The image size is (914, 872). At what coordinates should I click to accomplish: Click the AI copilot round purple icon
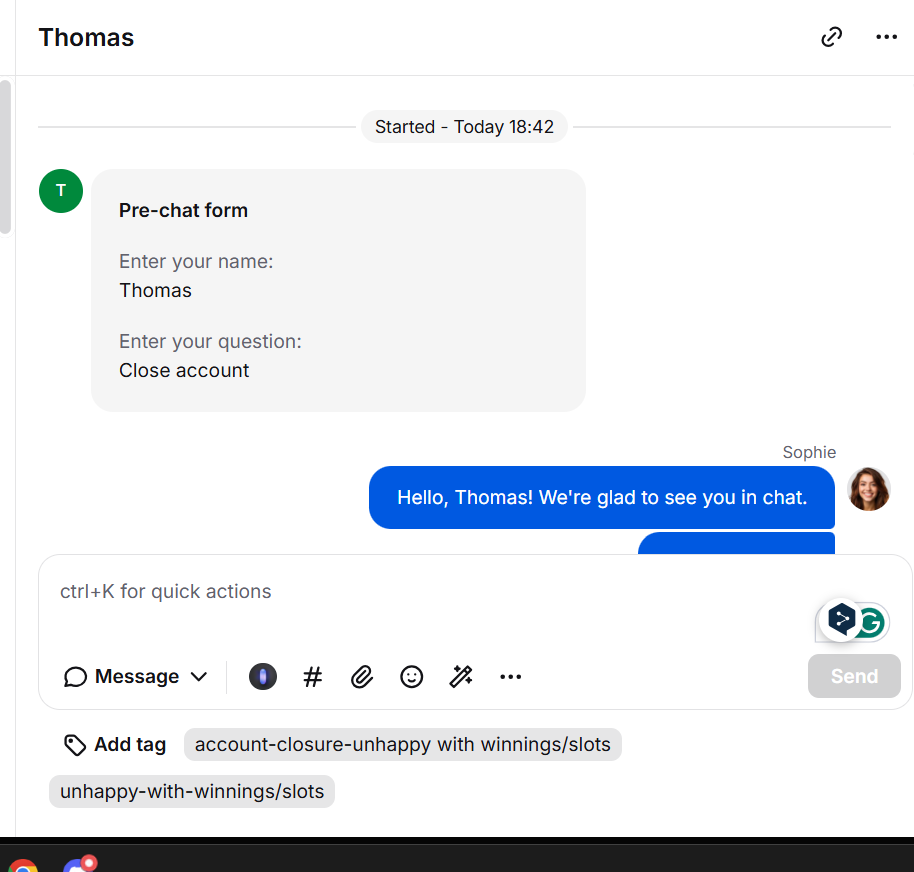263,677
